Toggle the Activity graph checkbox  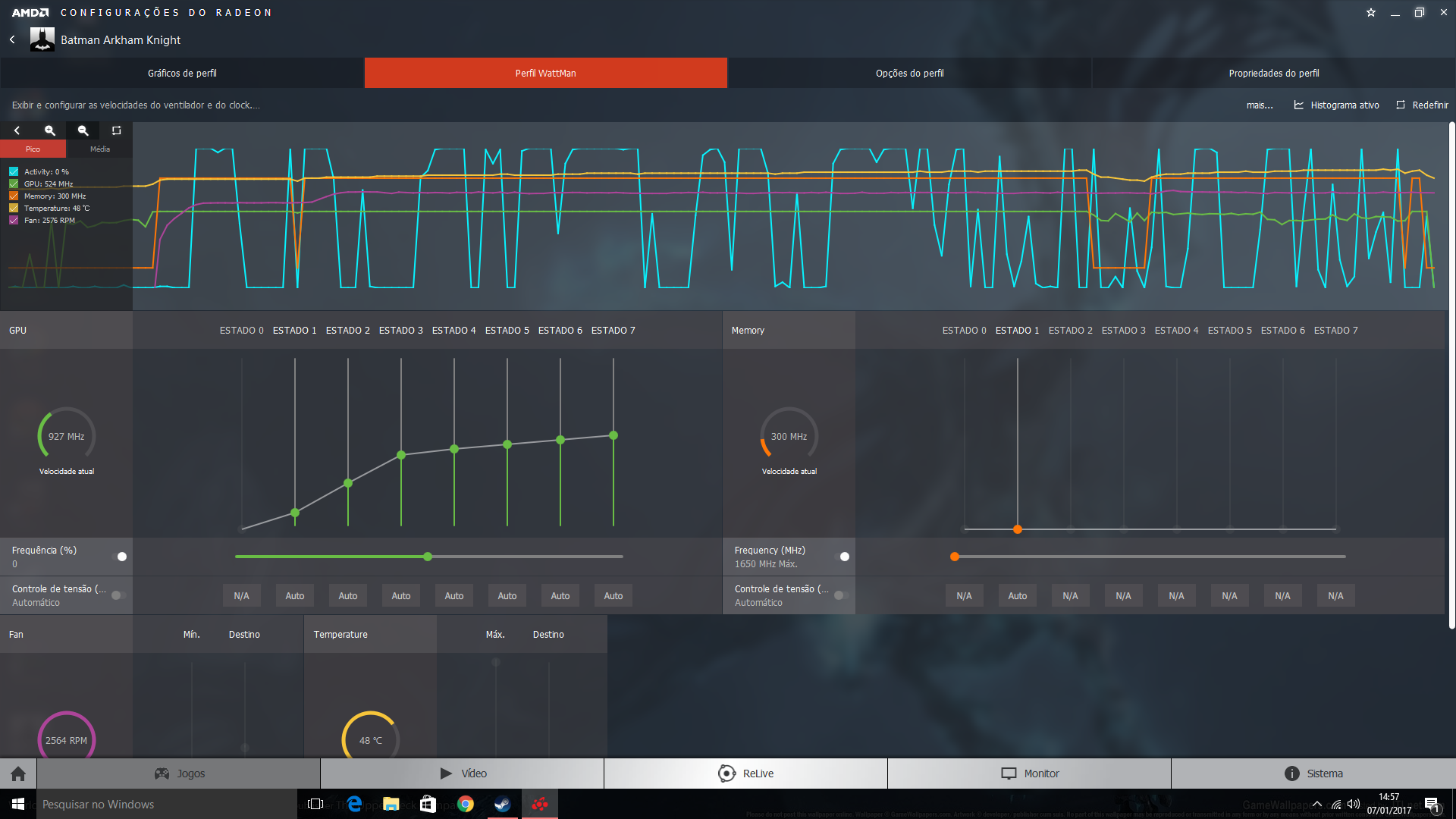(x=14, y=171)
